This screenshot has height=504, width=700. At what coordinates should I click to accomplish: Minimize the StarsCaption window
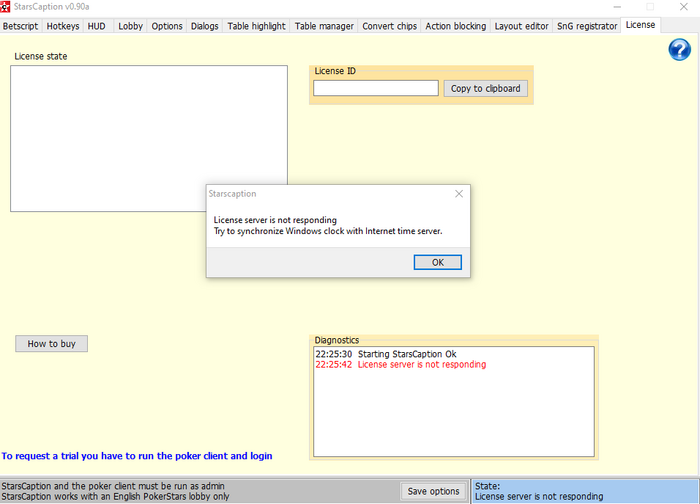(x=617, y=7)
